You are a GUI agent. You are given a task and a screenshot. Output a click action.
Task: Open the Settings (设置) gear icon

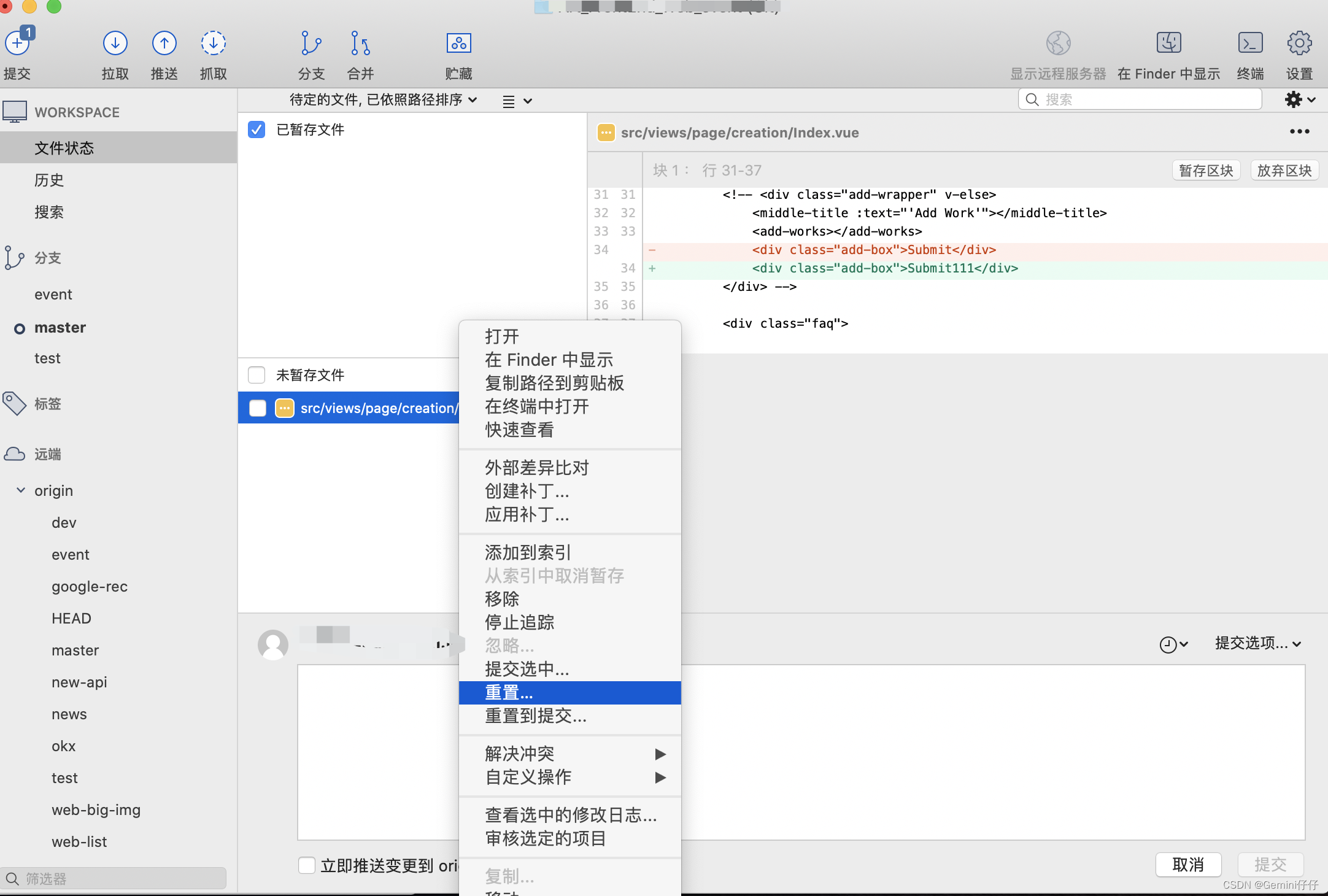[x=1300, y=43]
